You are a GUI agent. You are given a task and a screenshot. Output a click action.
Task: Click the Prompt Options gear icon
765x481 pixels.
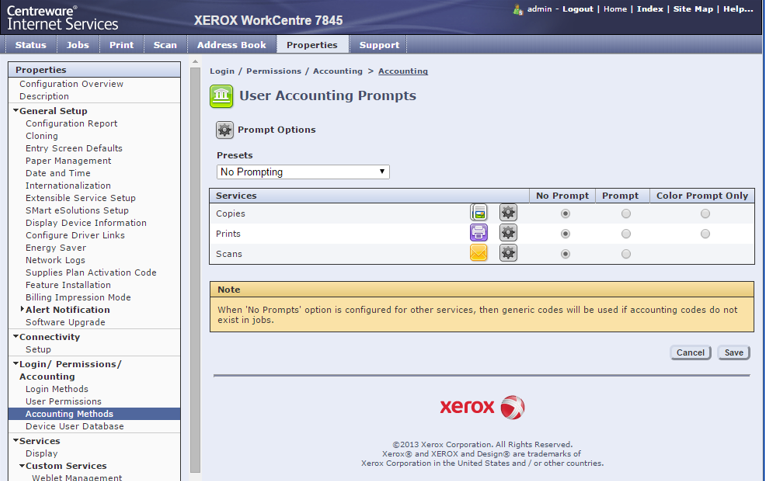click(225, 130)
